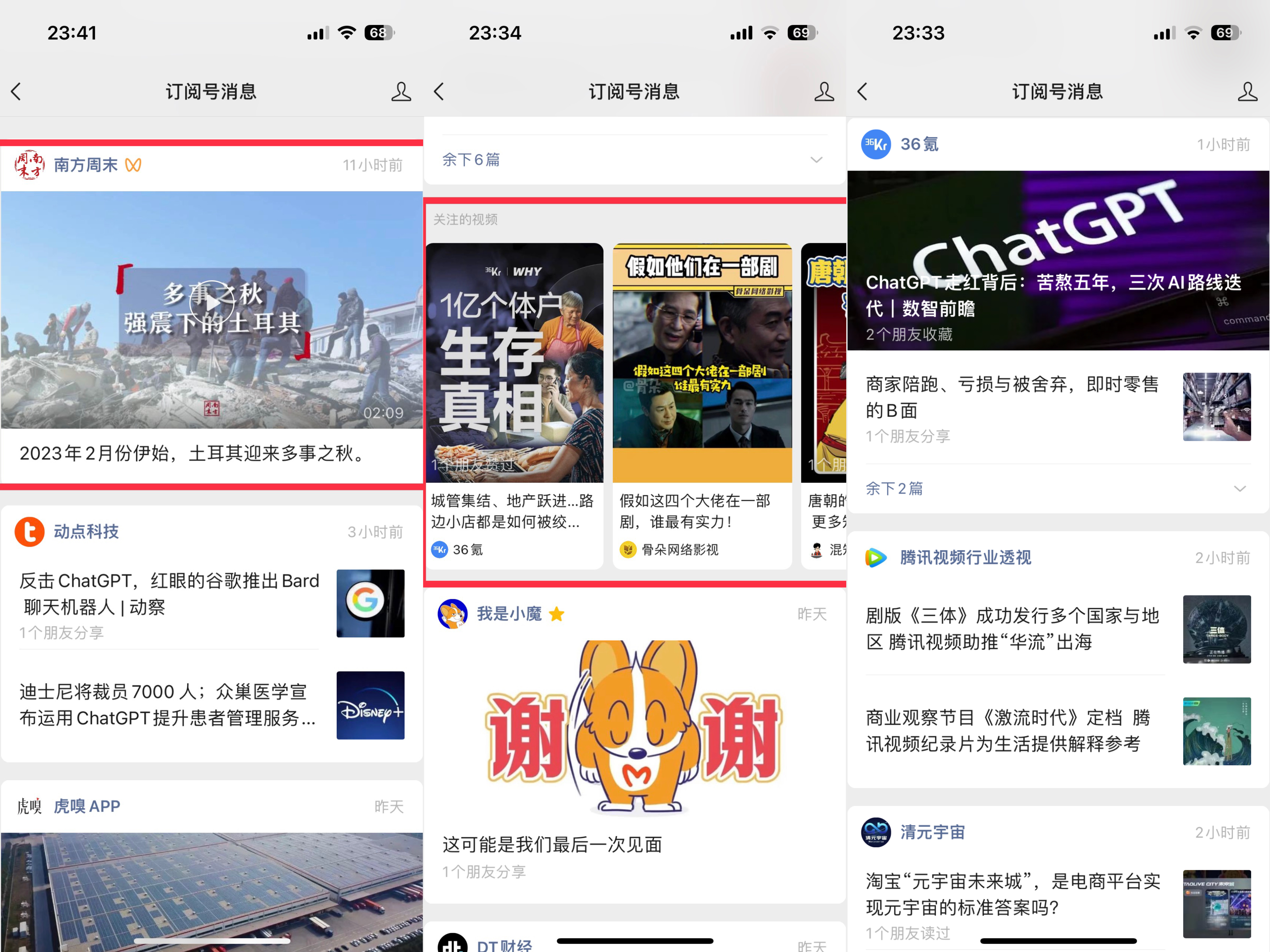Tap back arrow in first phone header

pos(16,92)
